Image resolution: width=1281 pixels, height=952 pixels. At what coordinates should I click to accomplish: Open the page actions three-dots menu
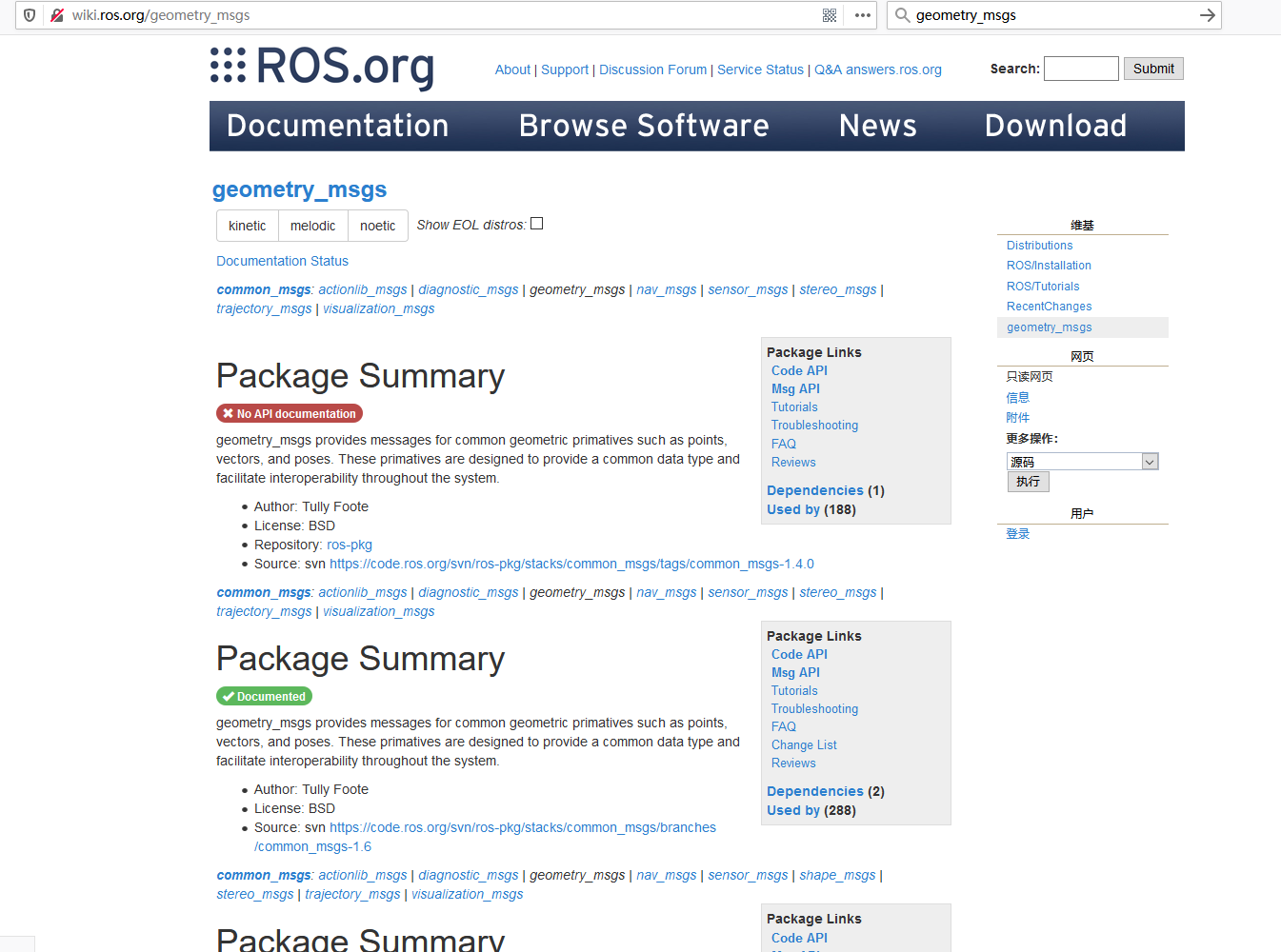(x=863, y=15)
